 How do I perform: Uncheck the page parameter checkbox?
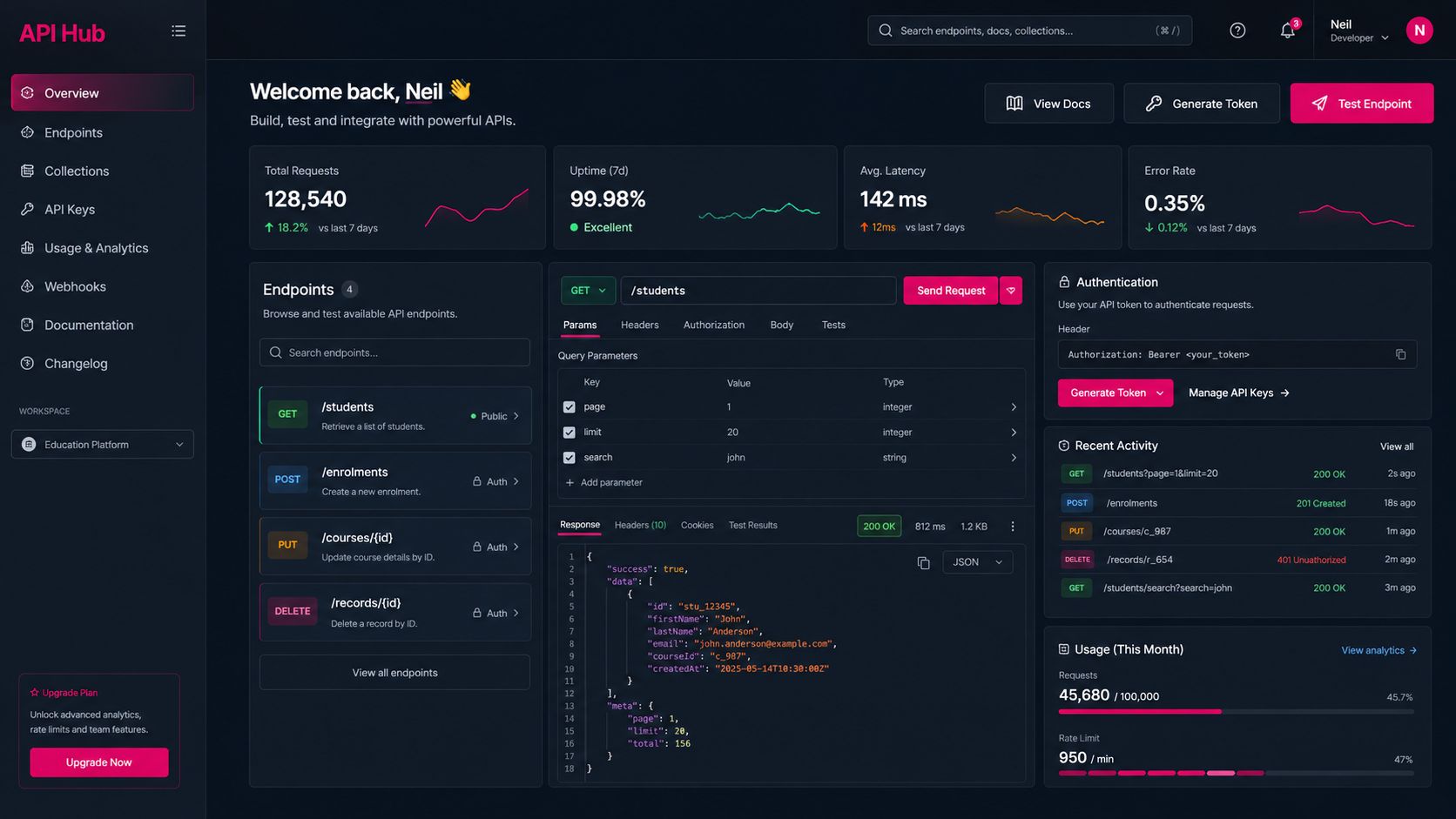[570, 407]
